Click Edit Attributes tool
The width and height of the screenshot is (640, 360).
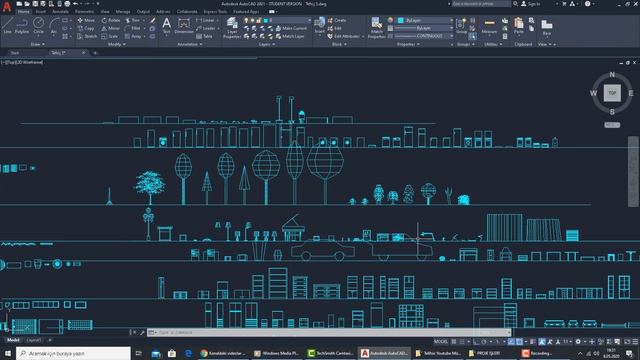click(343, 36)
